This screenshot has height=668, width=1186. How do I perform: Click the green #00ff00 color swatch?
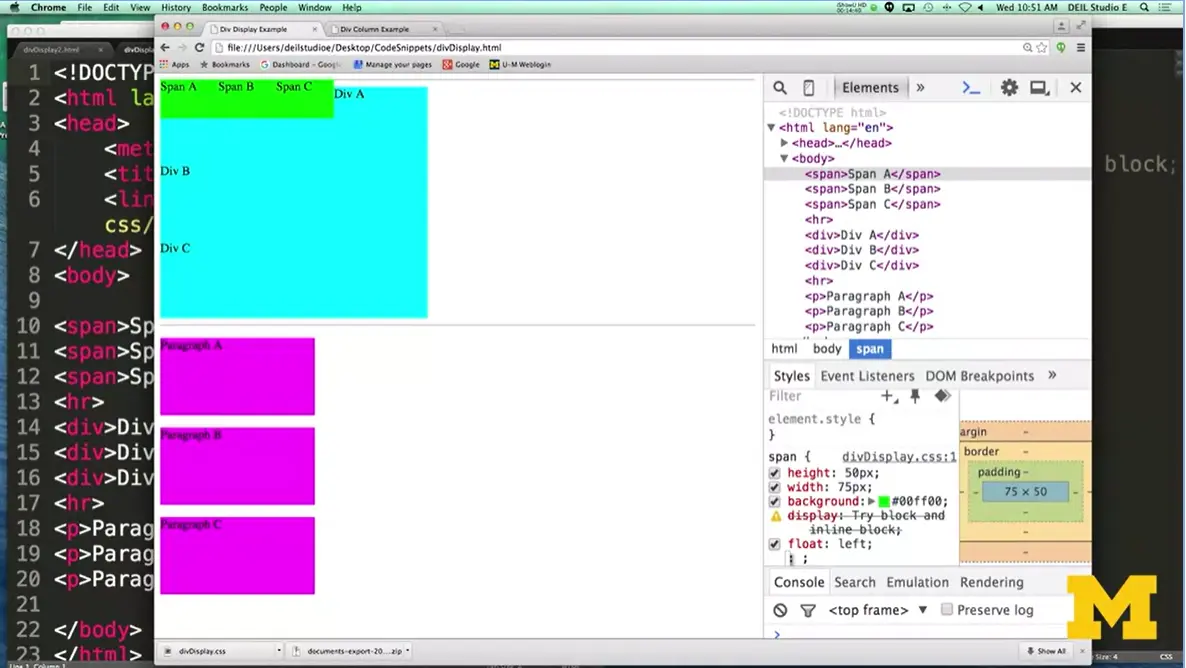tap(884, 502)
